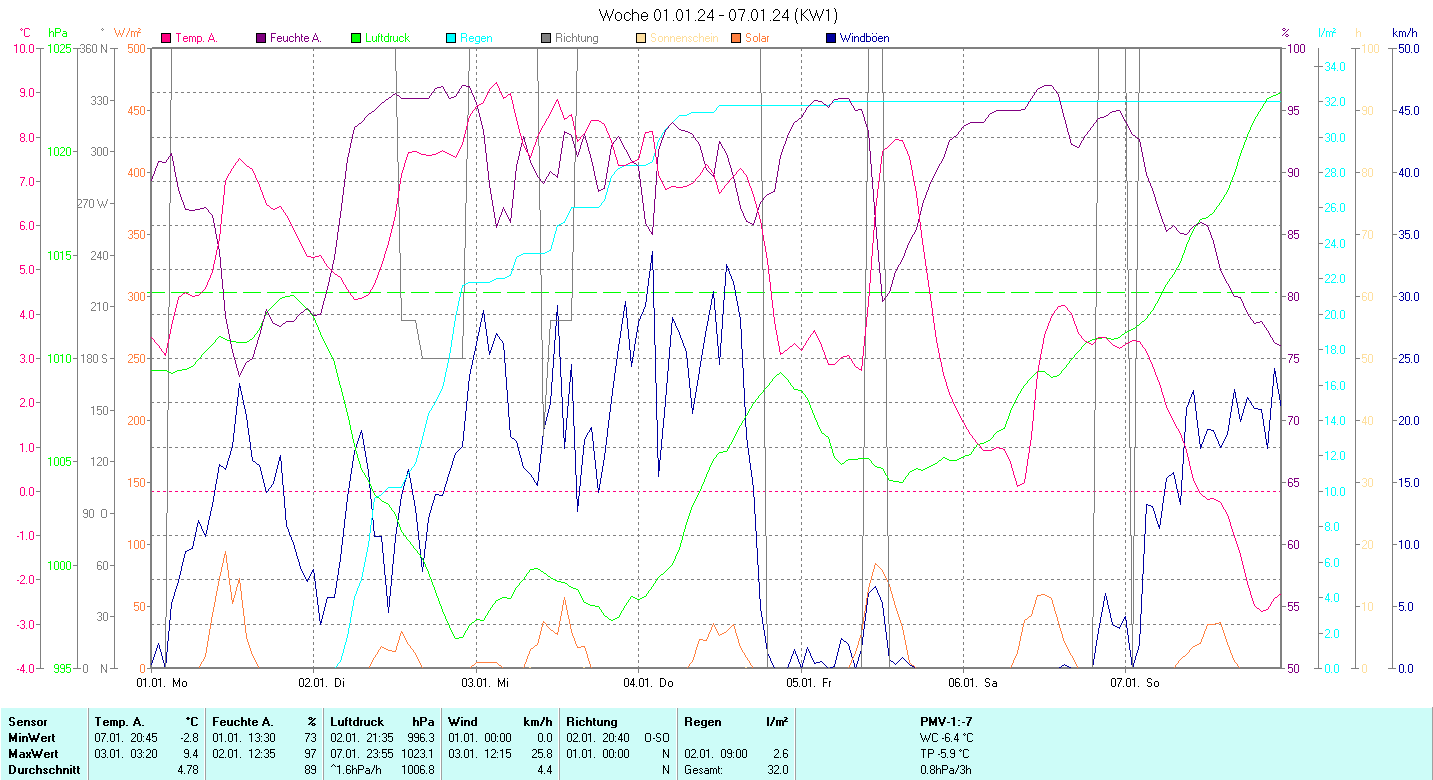Select the 'Solar' legend label
This screenshot has width=1433, height=780.
758,38
